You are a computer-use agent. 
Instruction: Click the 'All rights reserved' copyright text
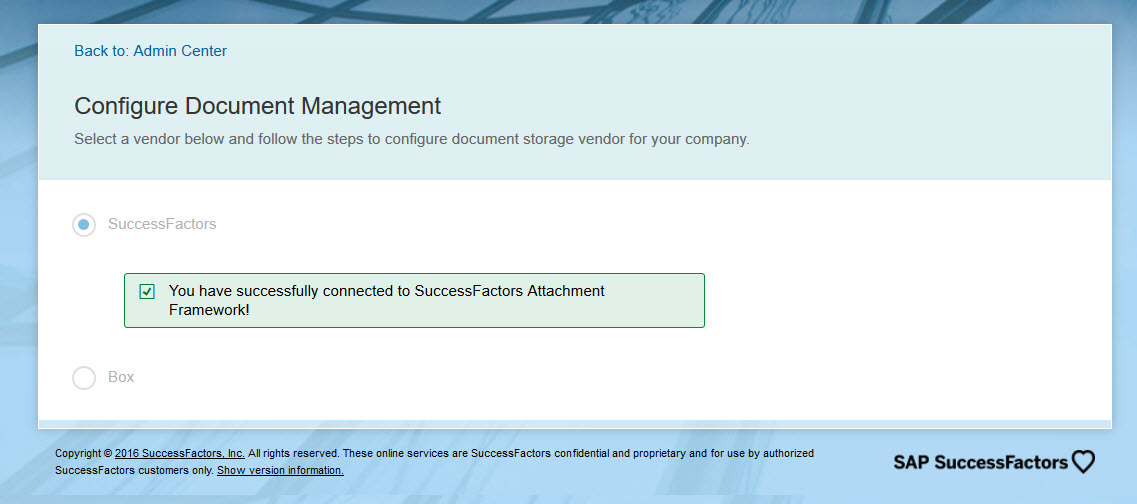(x=293, y=453)
